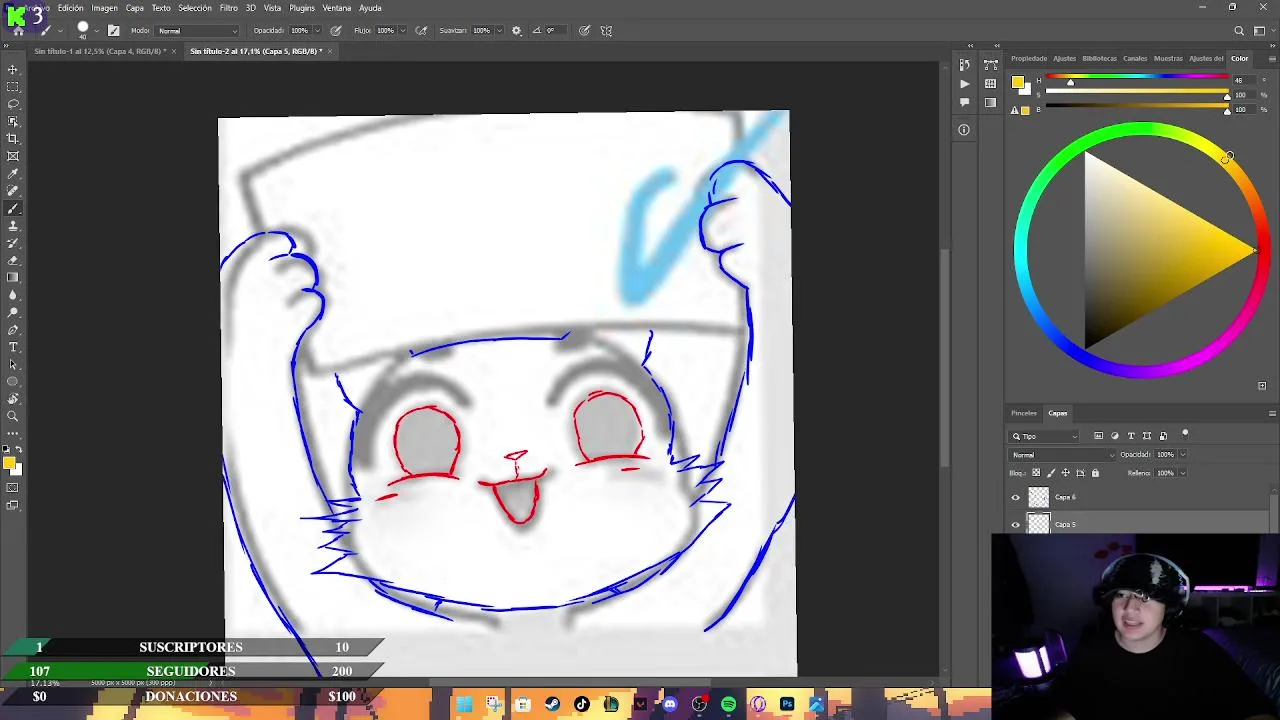Select the Crop tool
Image resolution: width=1280 pixels, height=720 pixels.
click(x=13, y=139)
